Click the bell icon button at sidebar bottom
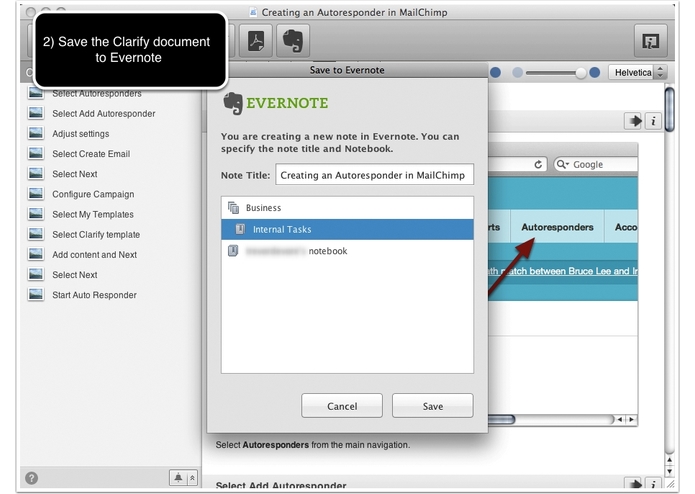Screen dimensions: 695x494 178,478
